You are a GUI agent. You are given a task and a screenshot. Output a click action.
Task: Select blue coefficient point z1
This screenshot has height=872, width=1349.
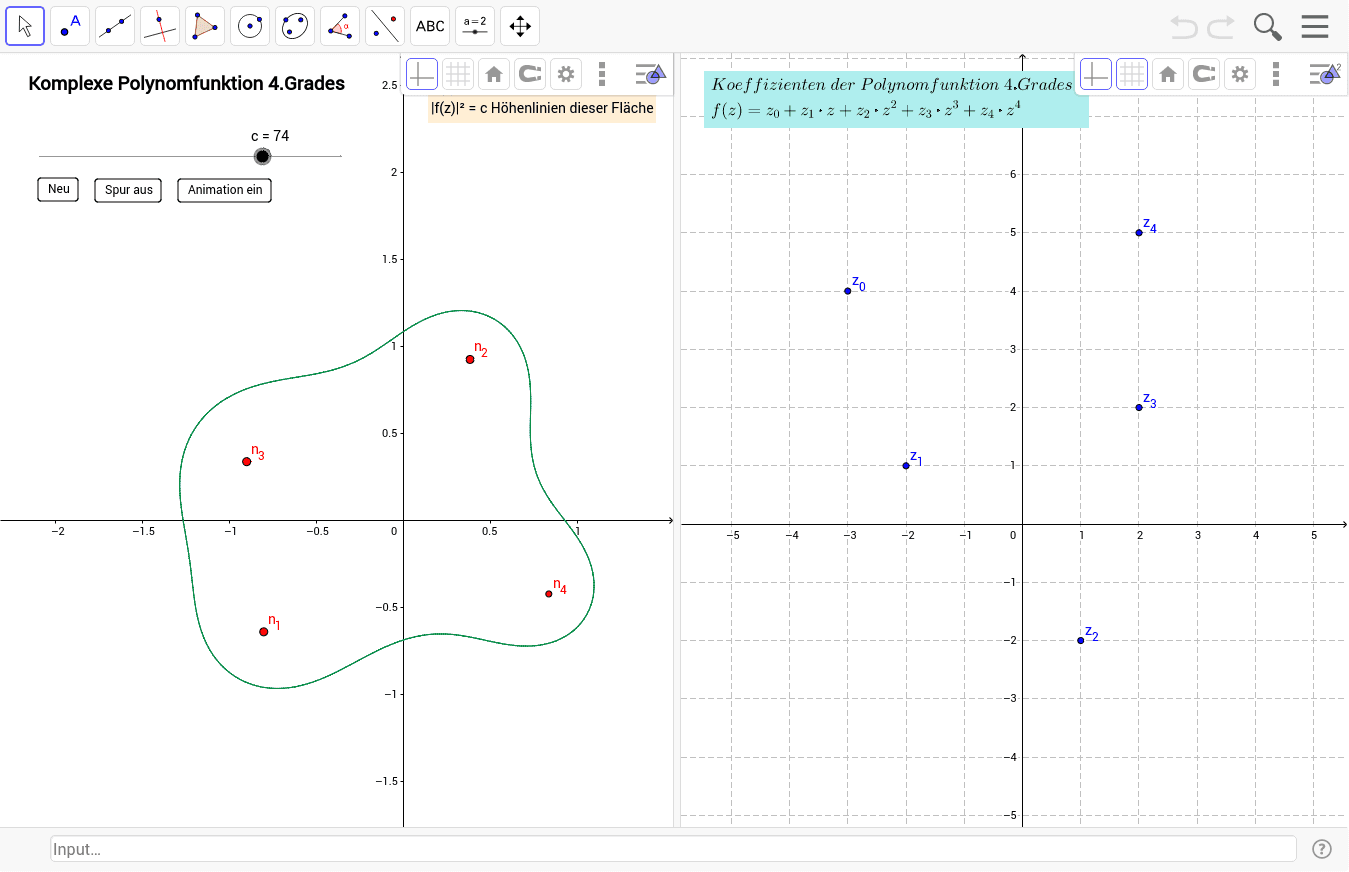906,465
